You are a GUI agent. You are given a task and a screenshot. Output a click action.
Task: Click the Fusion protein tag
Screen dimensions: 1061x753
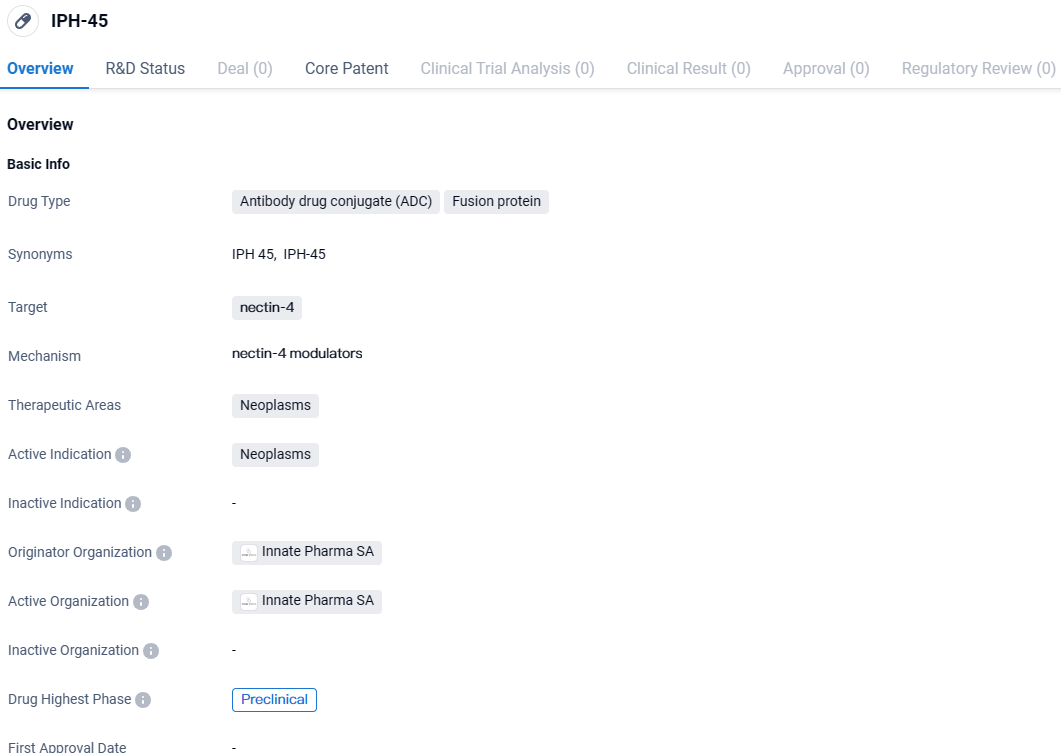pos(496,202)
